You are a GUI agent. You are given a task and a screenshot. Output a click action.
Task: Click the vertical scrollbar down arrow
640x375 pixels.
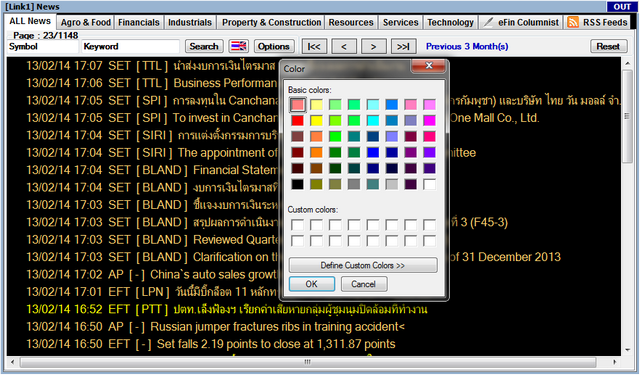(627, 350)
